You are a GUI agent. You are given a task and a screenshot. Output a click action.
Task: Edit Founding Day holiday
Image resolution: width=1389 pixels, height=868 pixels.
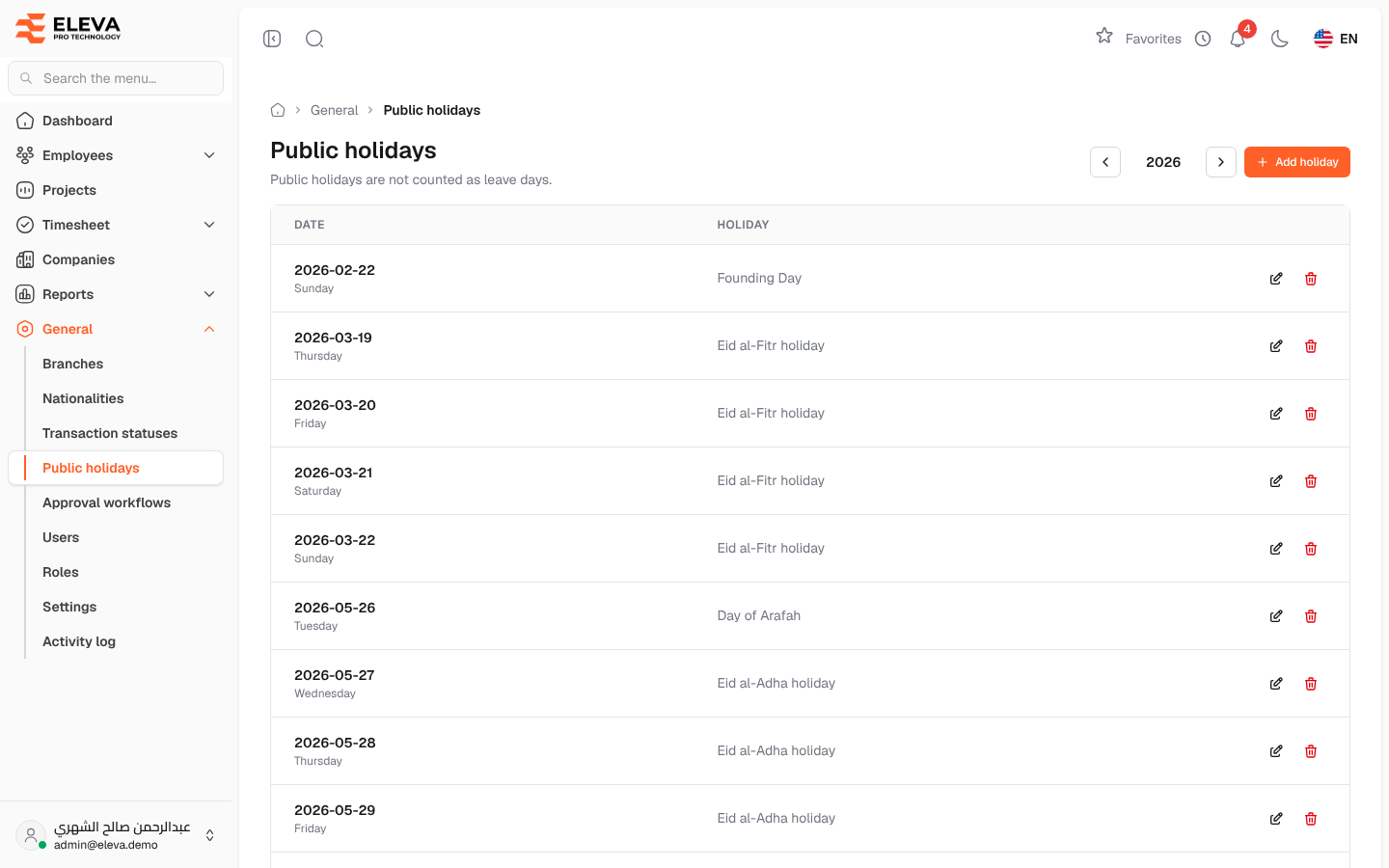pos(1276,279)
